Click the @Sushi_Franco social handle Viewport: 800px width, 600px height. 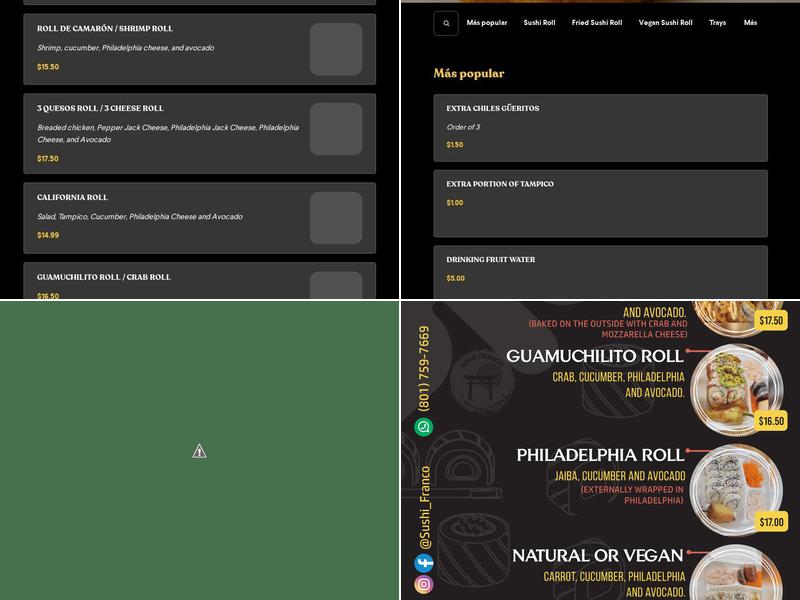pos(424,508)
